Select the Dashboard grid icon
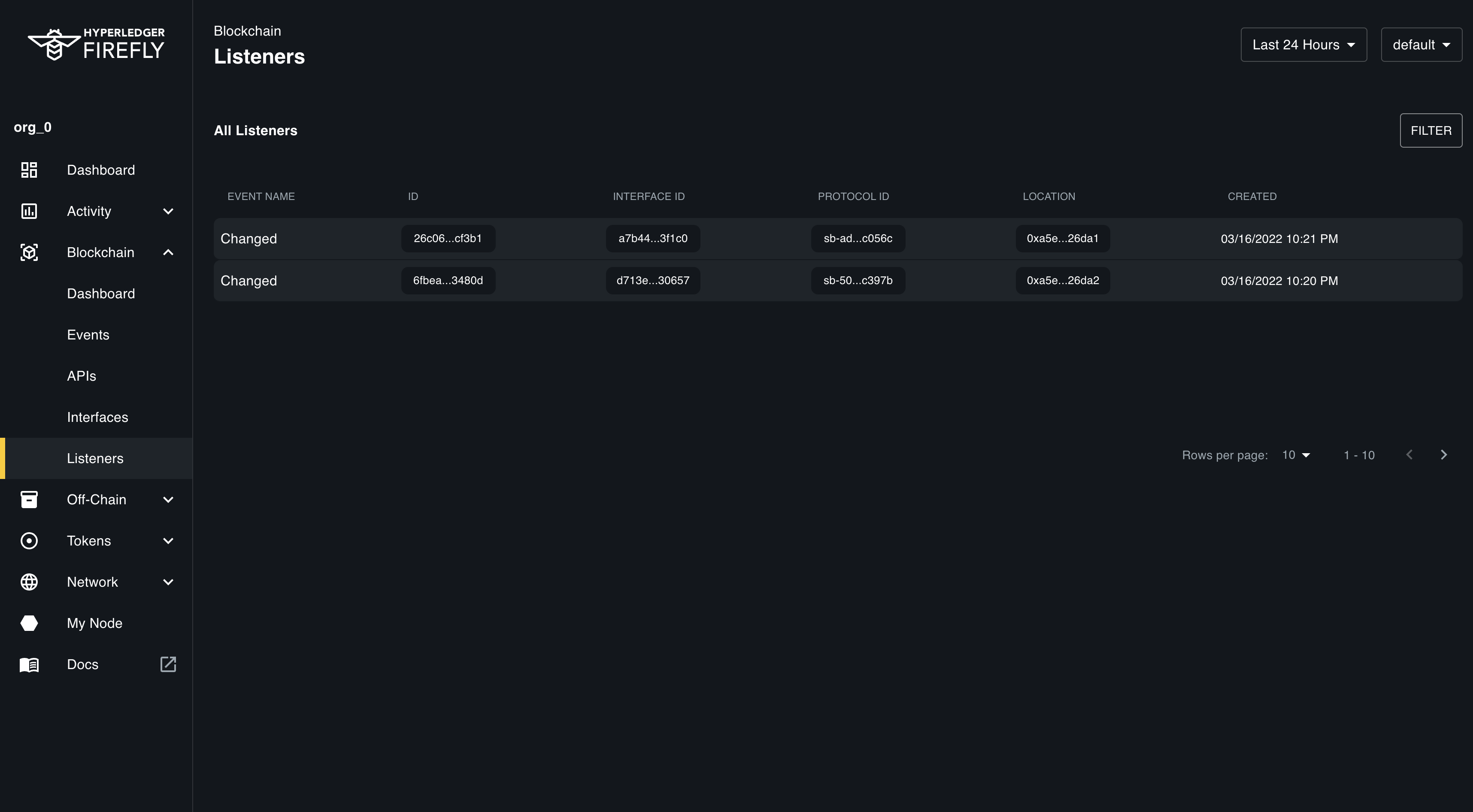 click(29, 170)
